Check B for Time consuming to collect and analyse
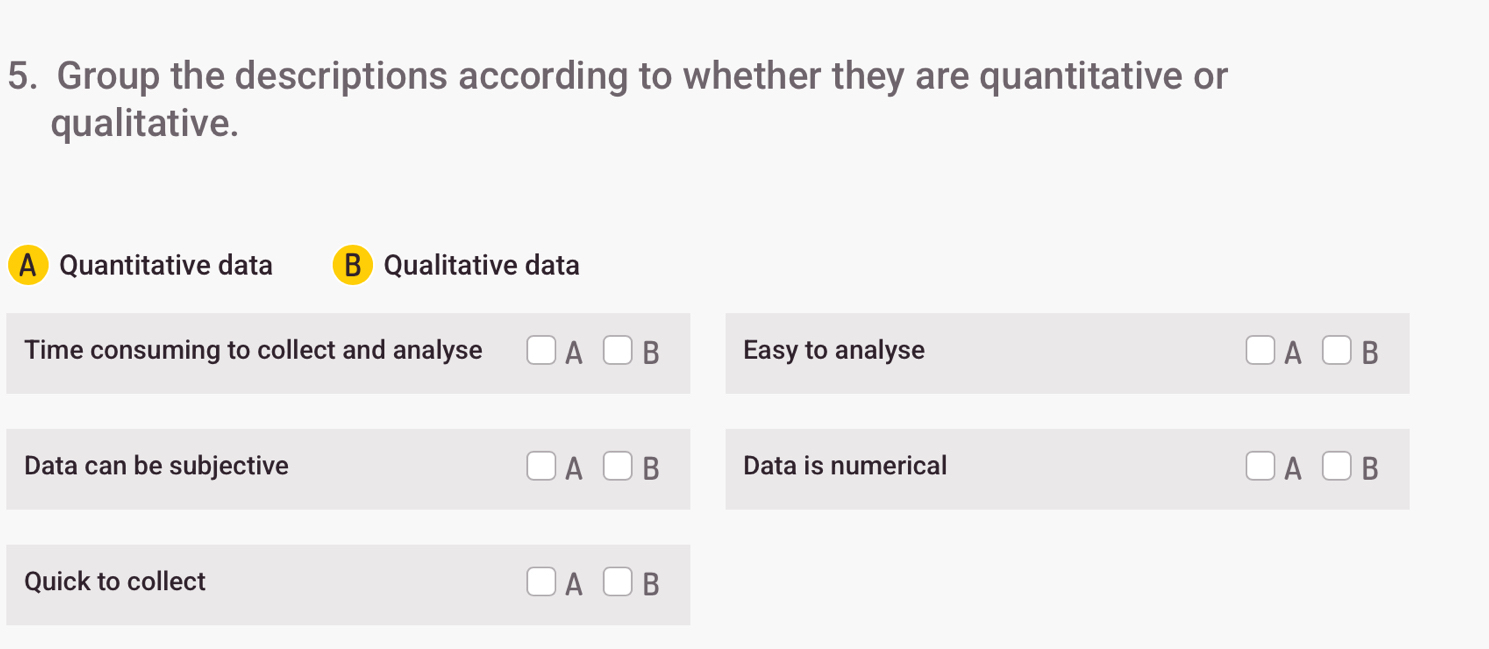 (x=618, y=351)
